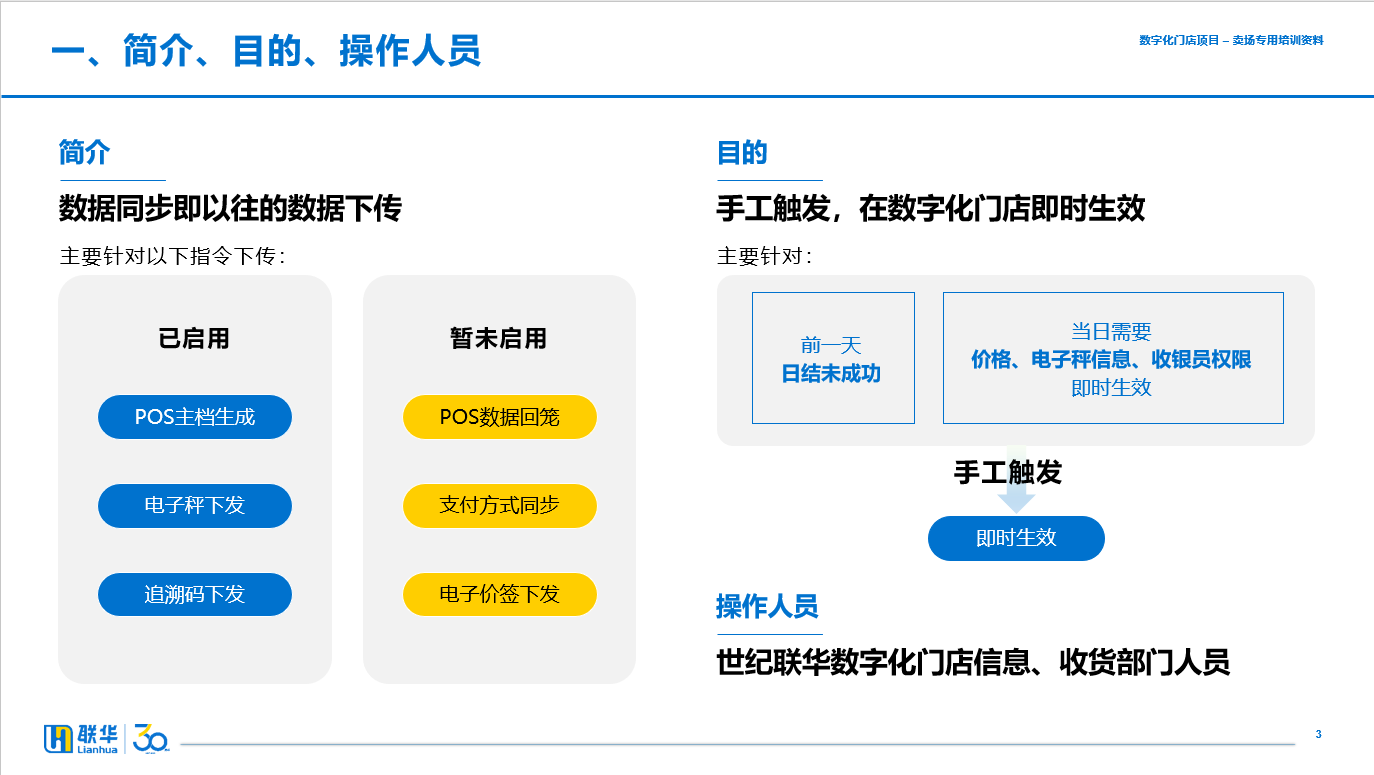
Task: Select the 当日需要 价格、电子秤信息 box
Action: click(1113, 358)
